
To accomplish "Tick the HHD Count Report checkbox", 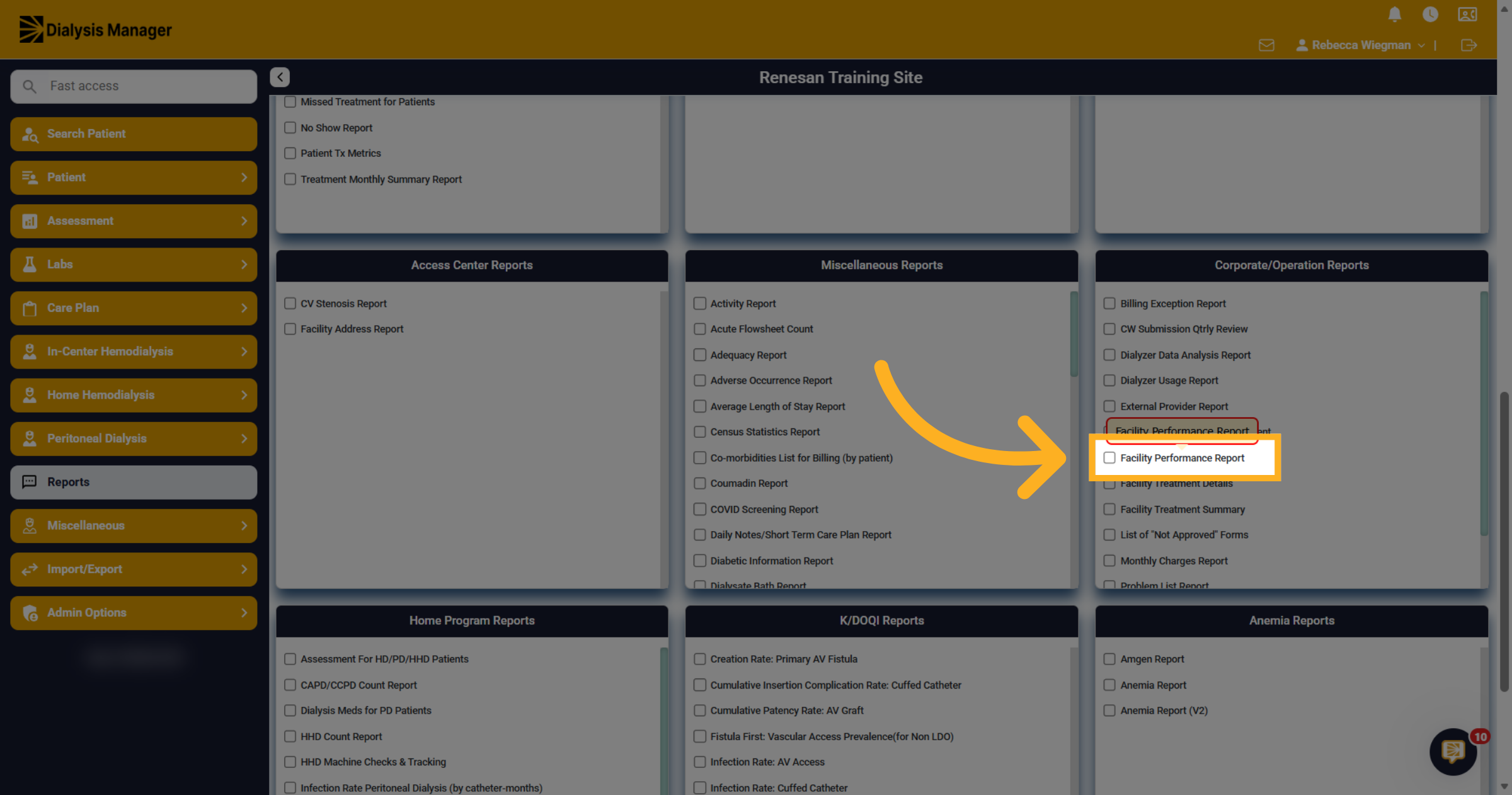I will pyautogui.click(x=290, y=736).
